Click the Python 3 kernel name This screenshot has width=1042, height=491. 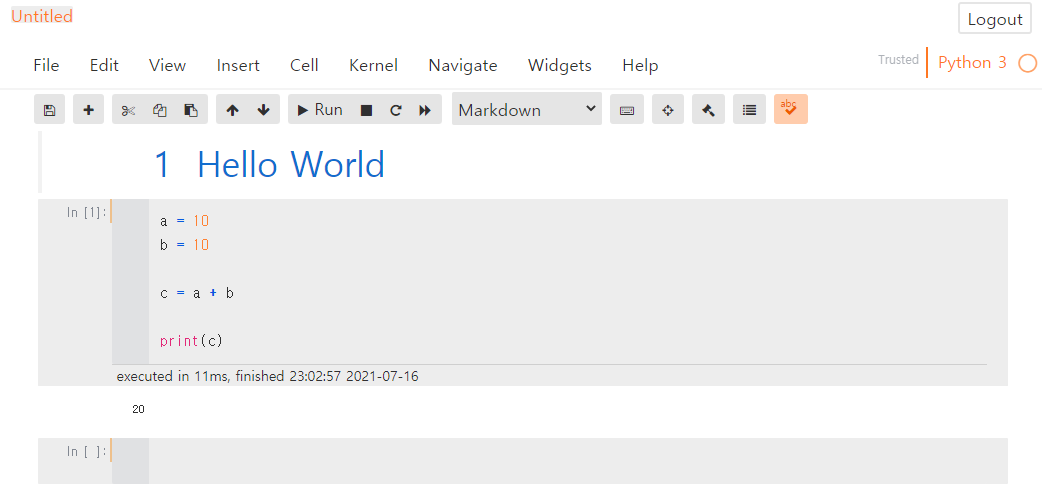pyautogui.click(x=972, y=62)
